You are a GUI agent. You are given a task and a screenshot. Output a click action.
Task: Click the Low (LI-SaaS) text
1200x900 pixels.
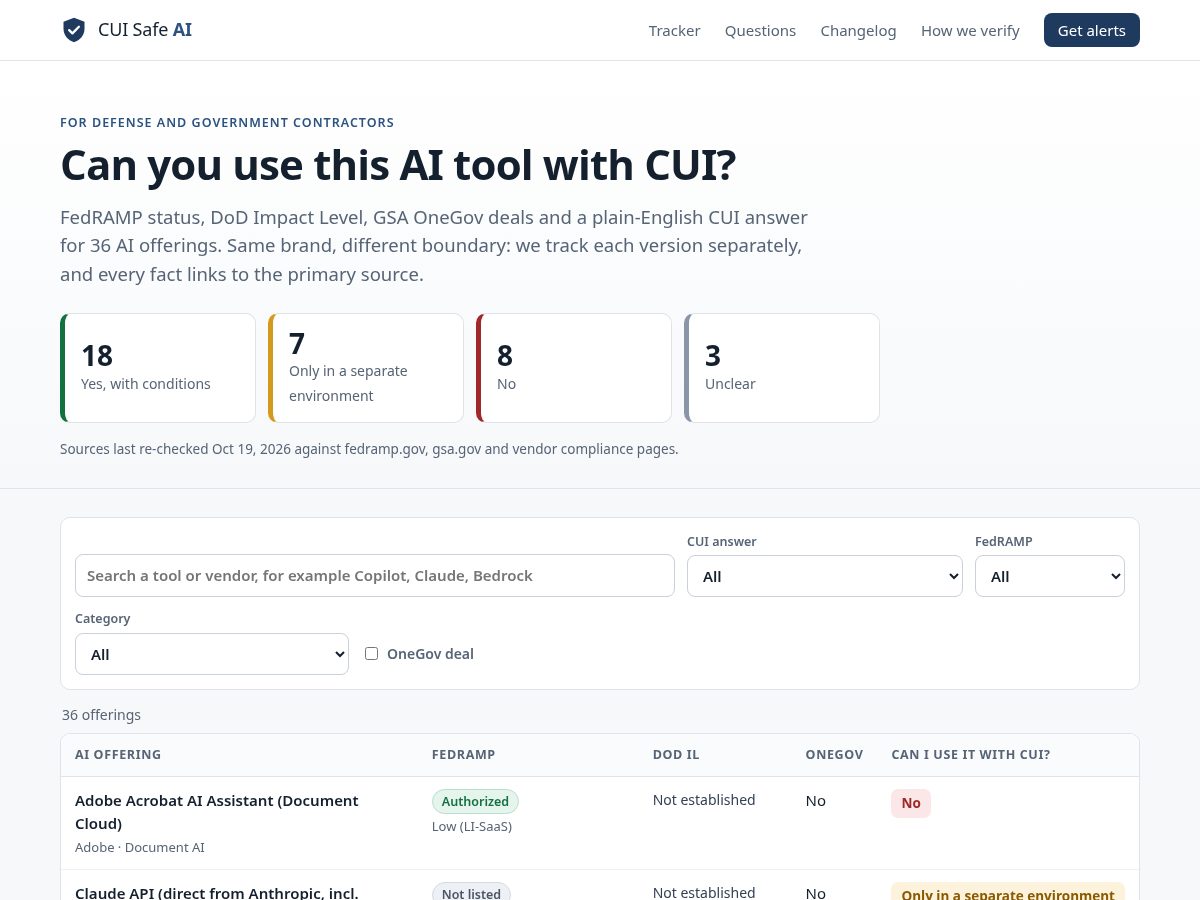[472, 827]
